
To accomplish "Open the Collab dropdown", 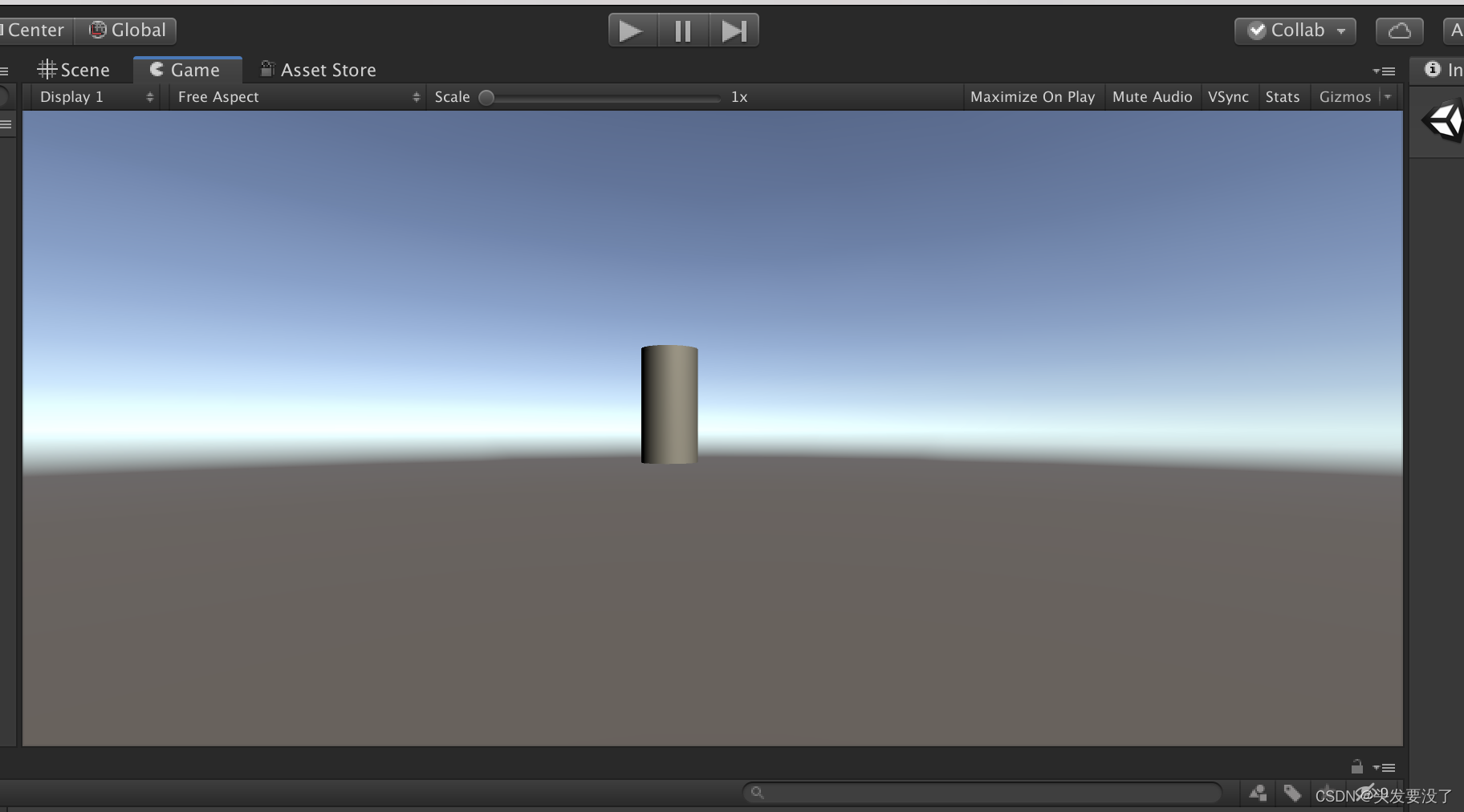I will pyautogui.click(x=1295, y=30).
